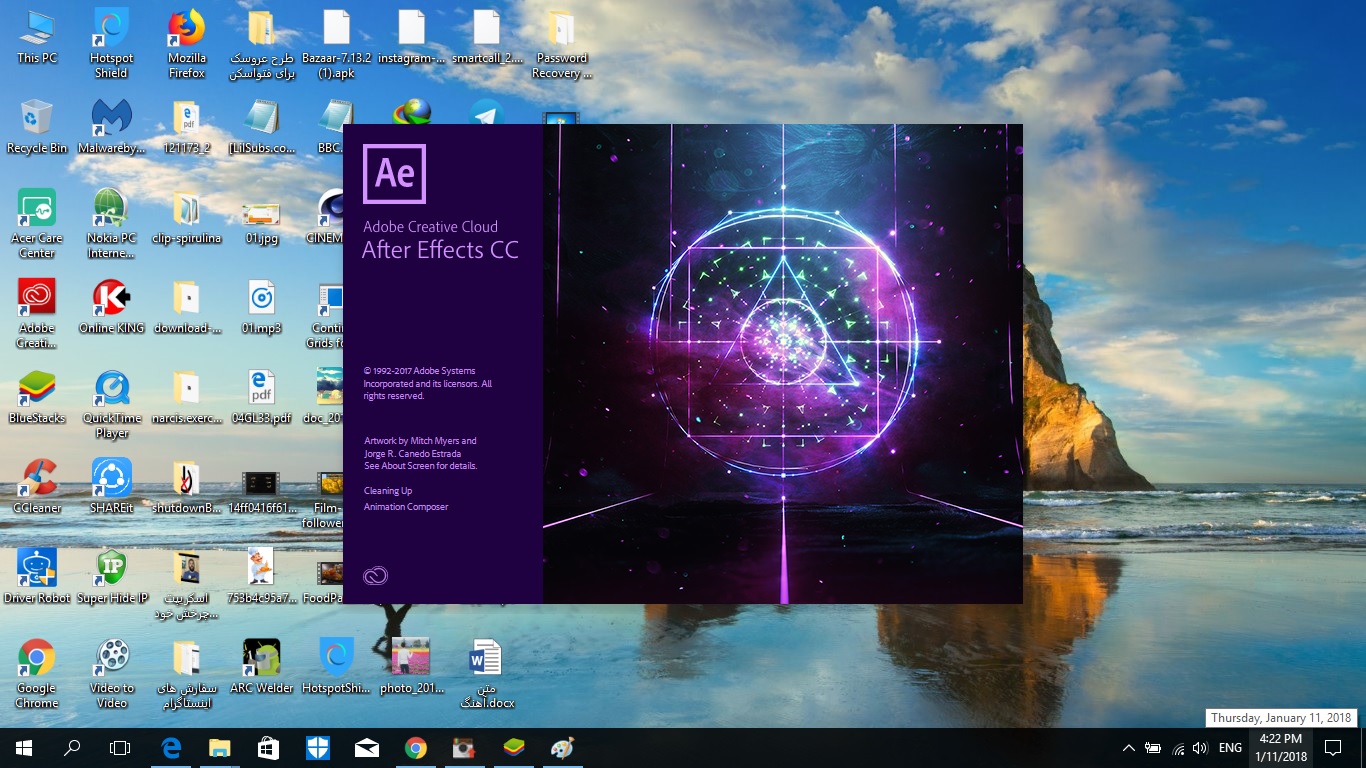Select the smartcall_2 file icon

pos(486,37)
